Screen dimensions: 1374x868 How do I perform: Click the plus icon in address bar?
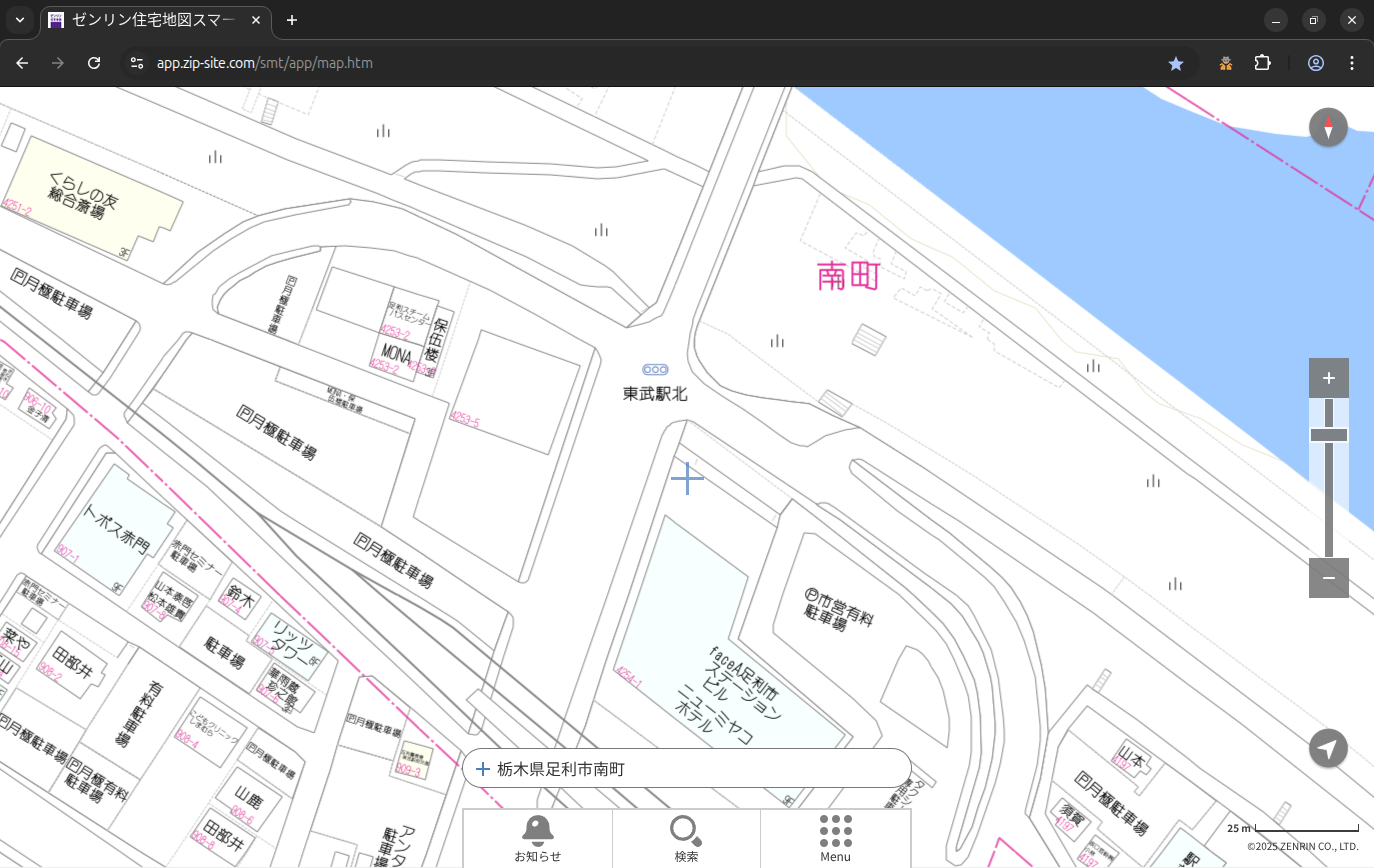(483, 769)
